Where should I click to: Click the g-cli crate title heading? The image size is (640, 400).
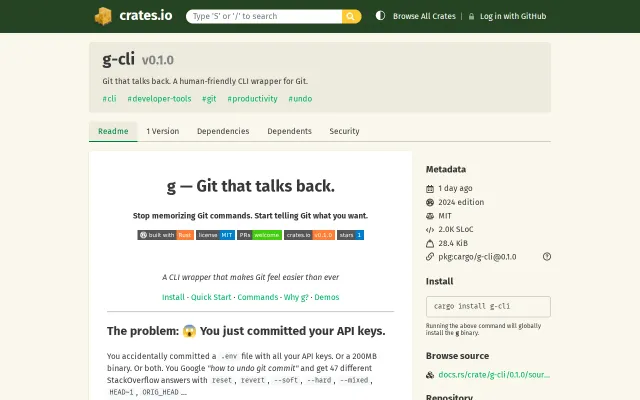[118, 60]
